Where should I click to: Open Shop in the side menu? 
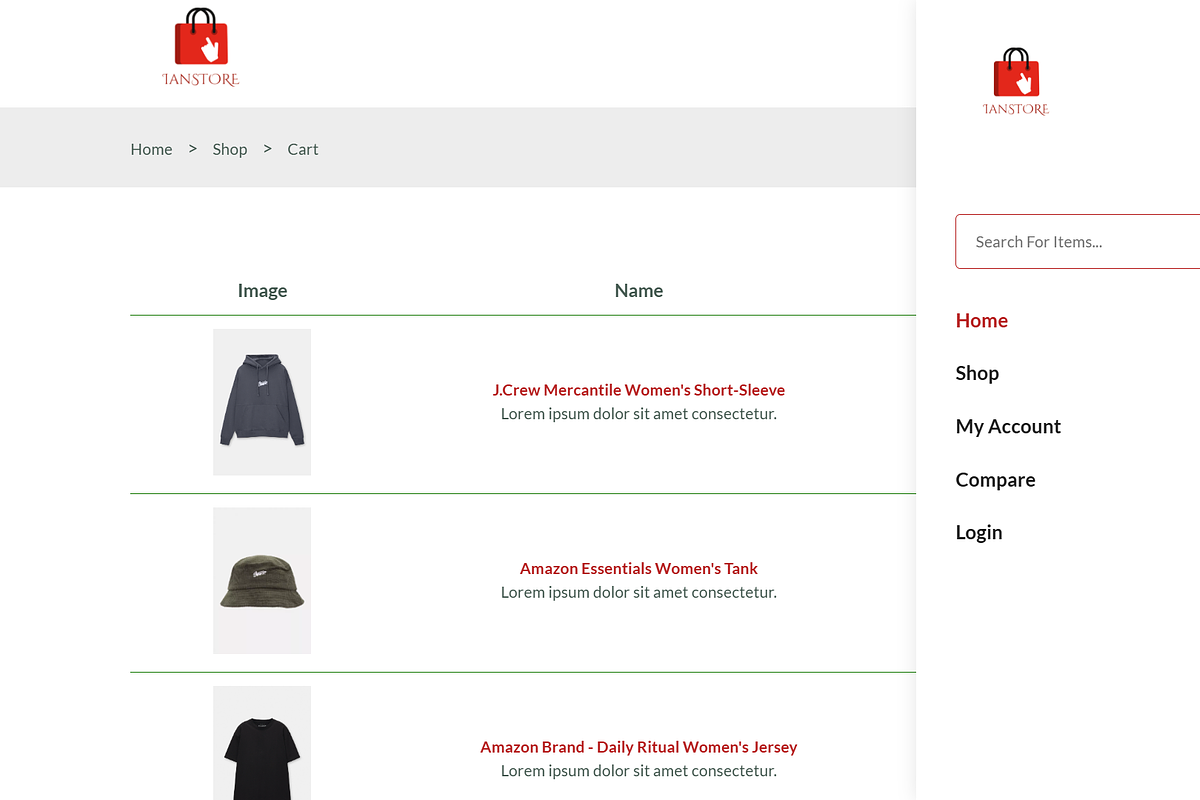tap(977, 373)
